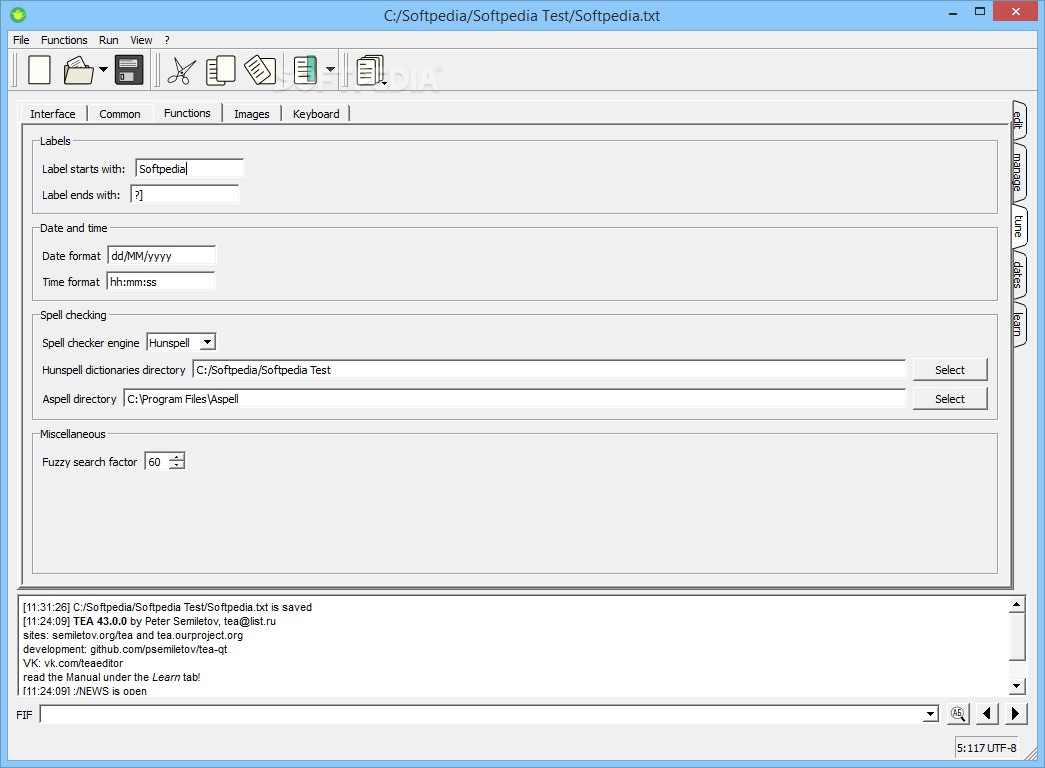Click the Aspell directory field

point(515,399)
